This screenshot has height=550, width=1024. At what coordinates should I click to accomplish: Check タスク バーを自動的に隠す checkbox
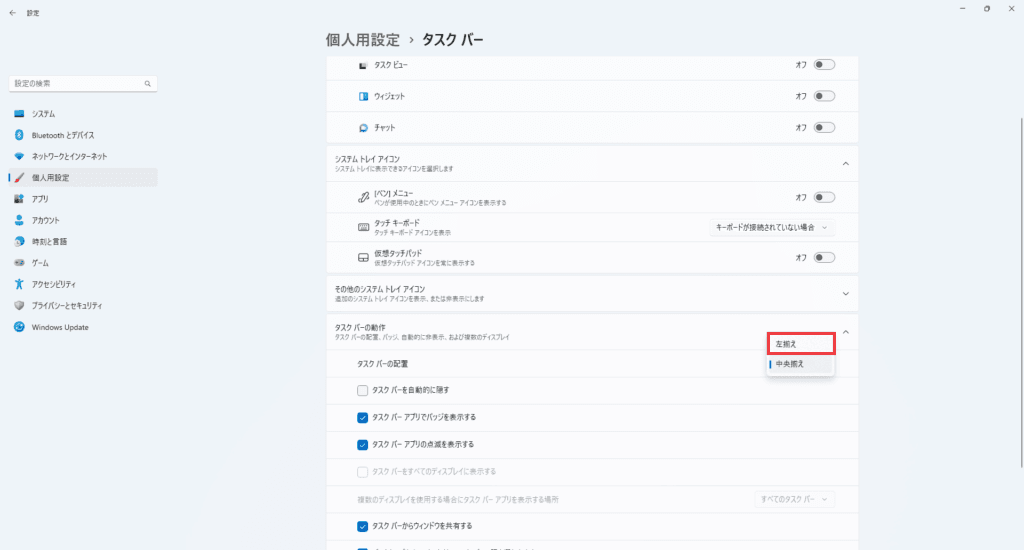(x=363, y=389)
